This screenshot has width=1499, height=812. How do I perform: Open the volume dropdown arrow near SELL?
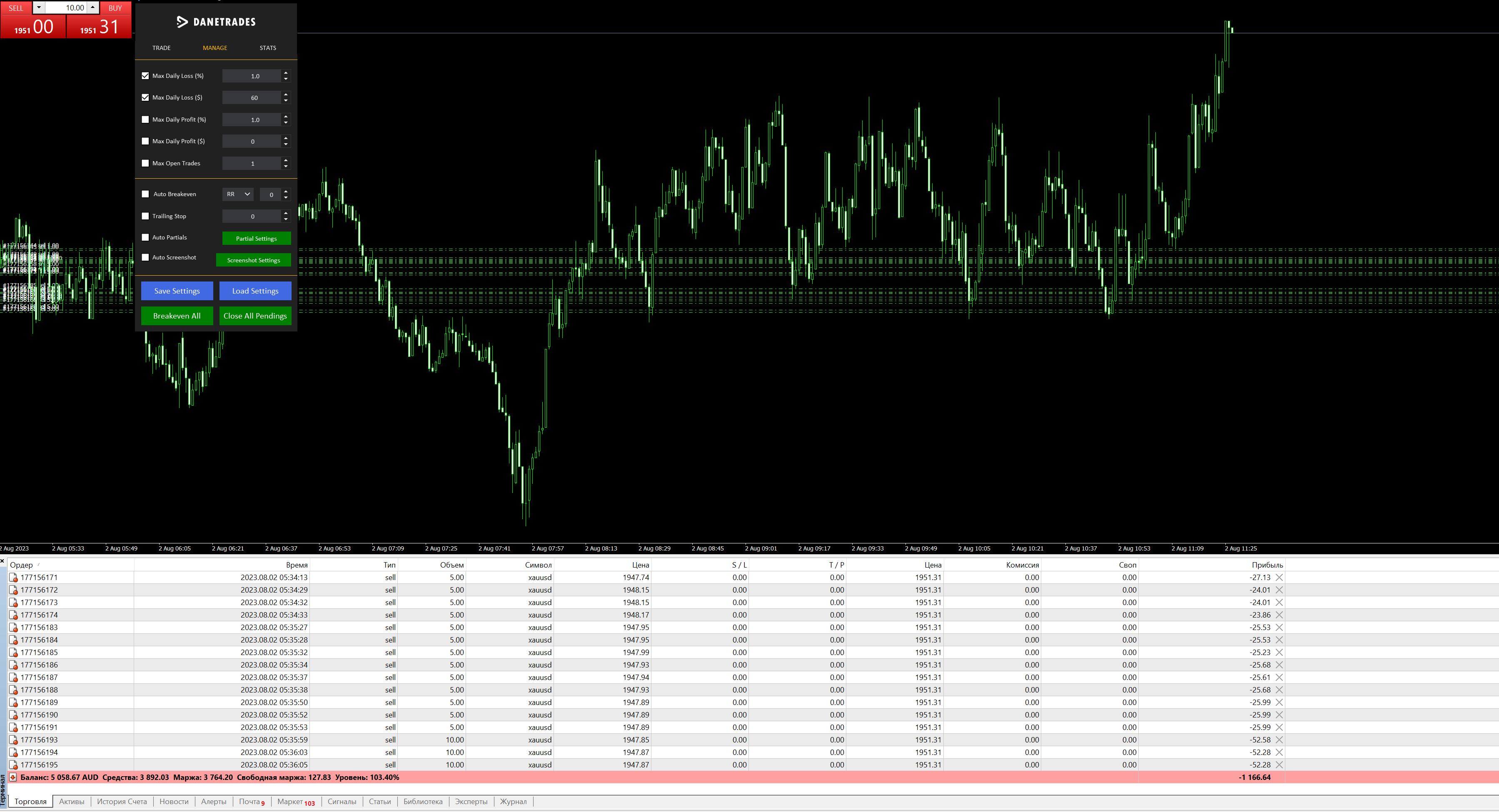(x=38, y=7)
